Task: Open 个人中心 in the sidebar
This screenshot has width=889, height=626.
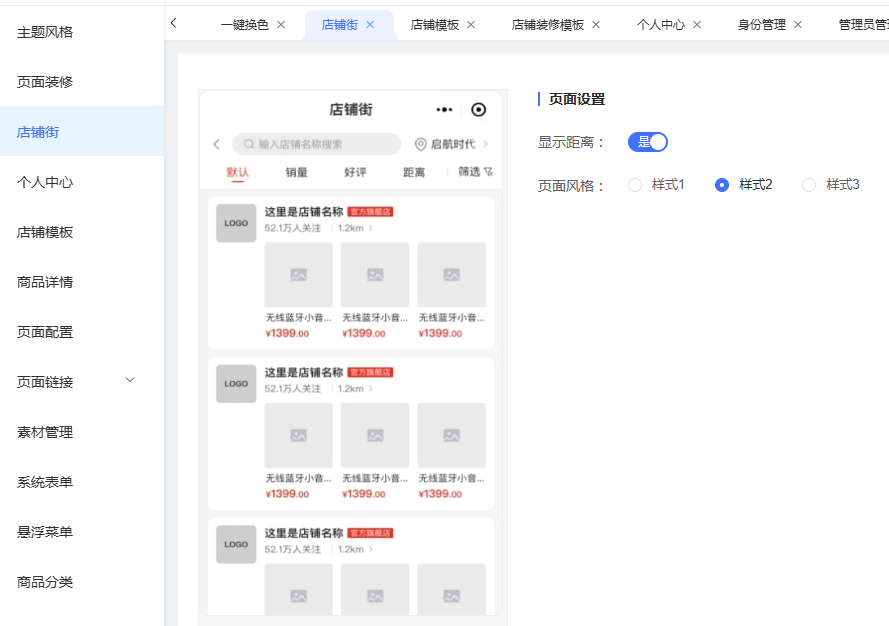Action: 82,182
